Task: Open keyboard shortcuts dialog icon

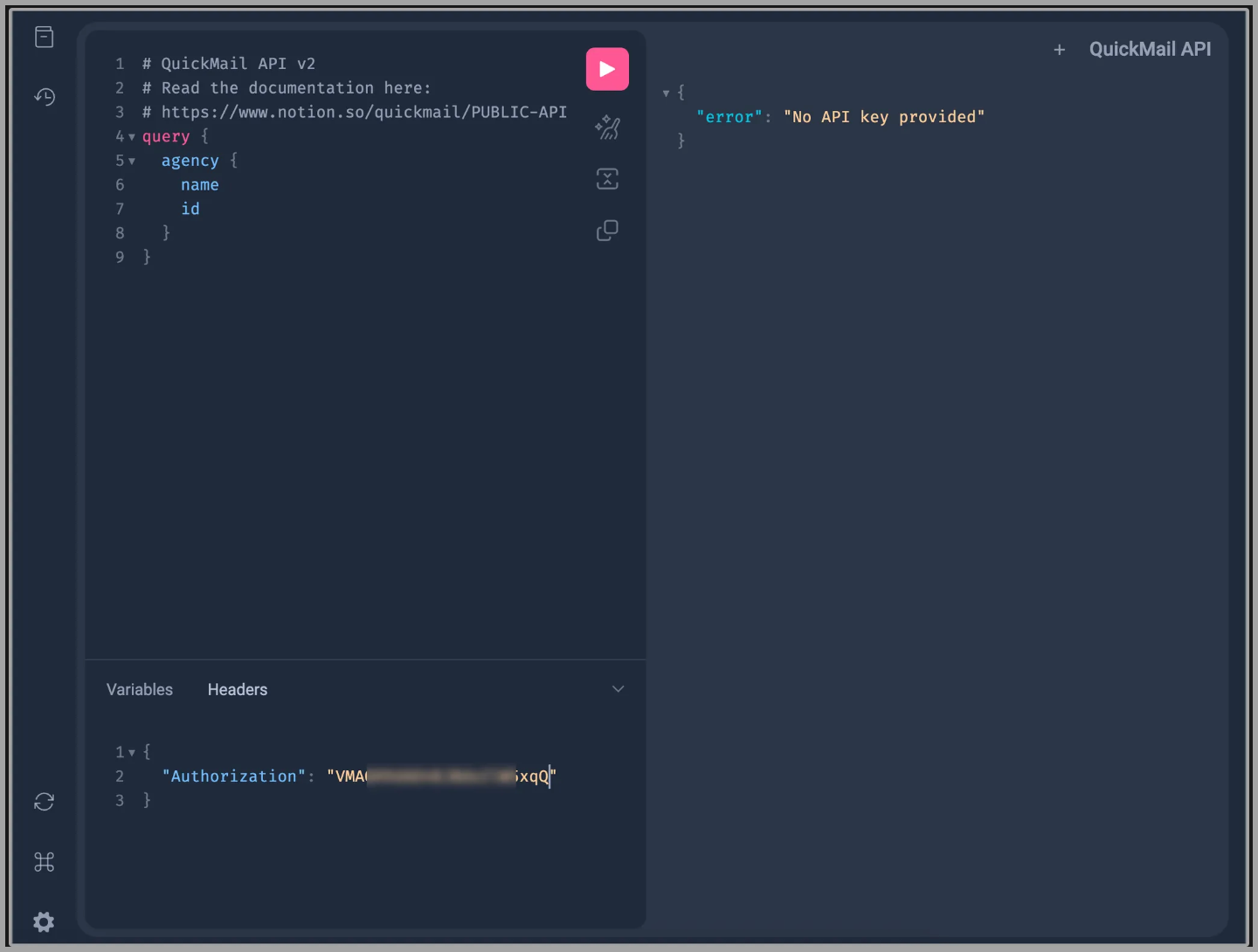Action: 44,862
